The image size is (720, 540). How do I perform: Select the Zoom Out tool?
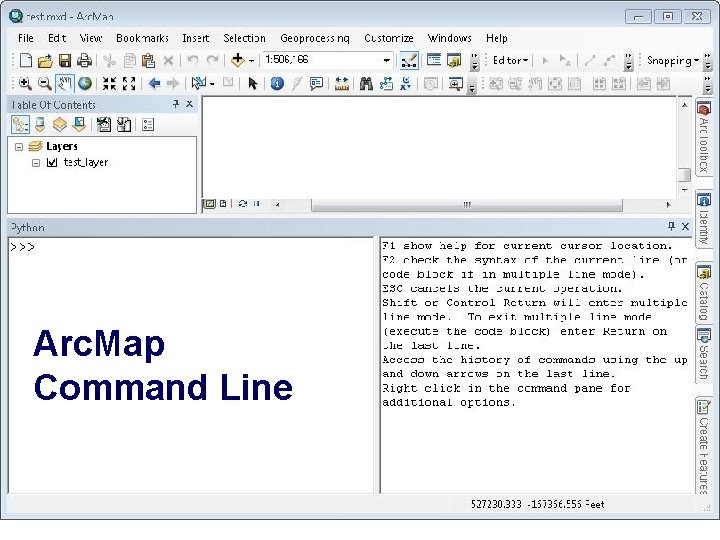[45, 84]
